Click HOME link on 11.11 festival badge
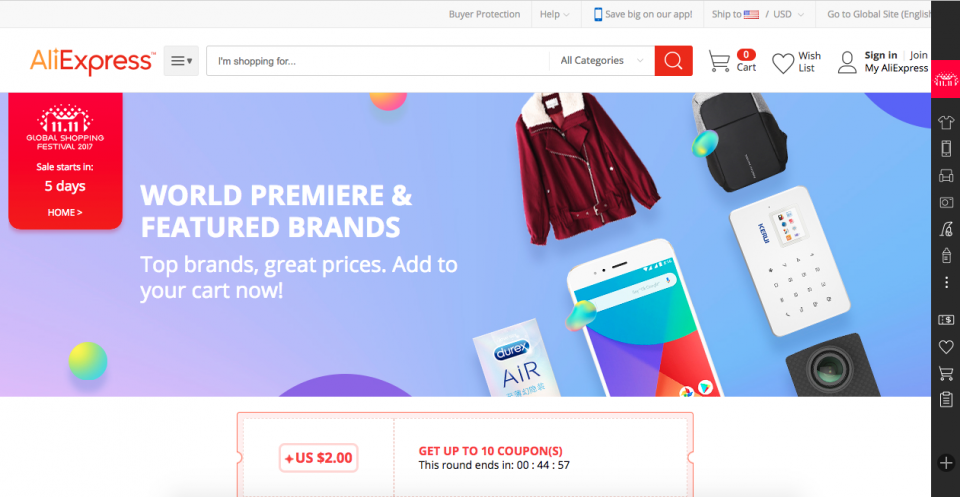Viewport: 960px width, 497px height. pyautogui.click(x=65, y=212)
